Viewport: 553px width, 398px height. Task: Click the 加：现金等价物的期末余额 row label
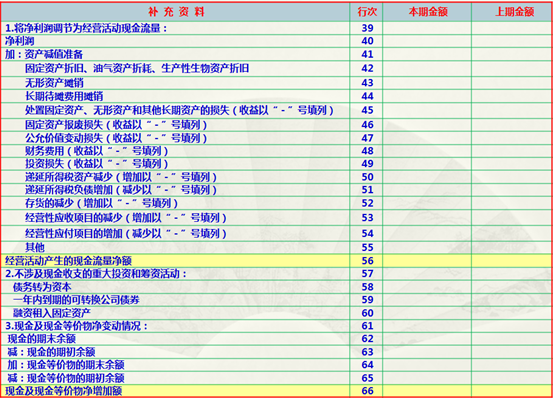coord(66,365)
